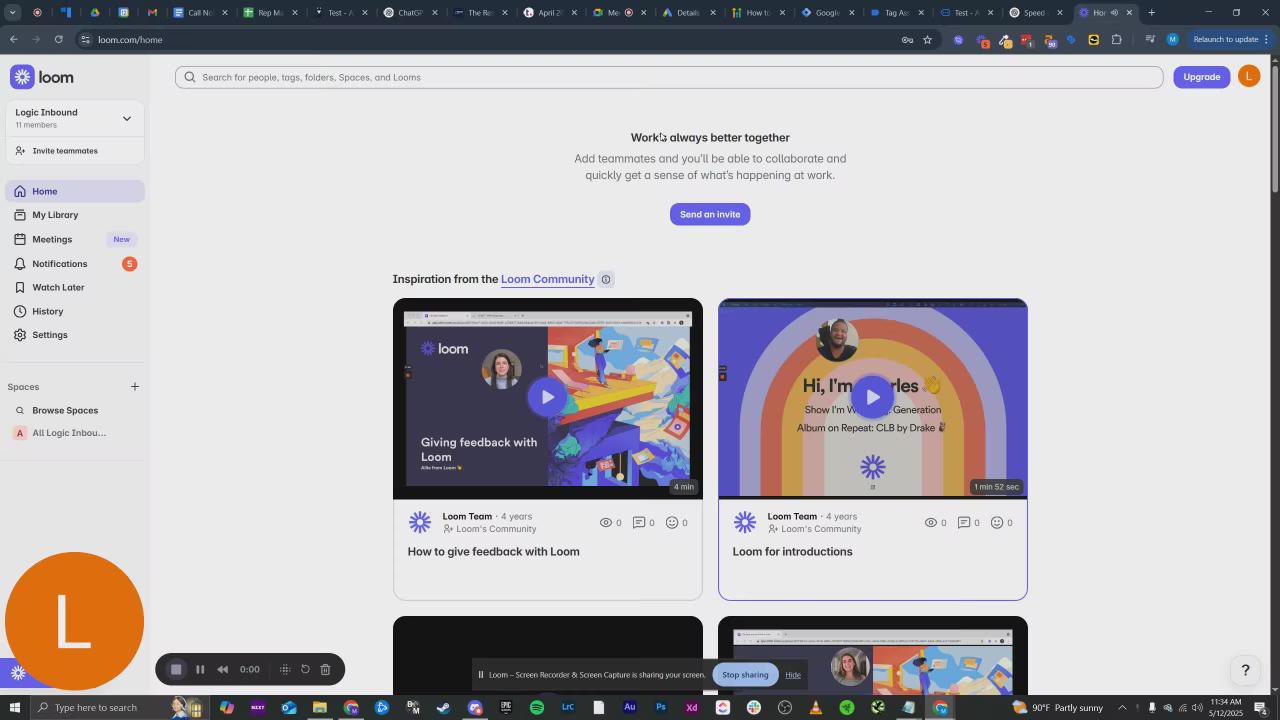Open Notifications with 5 badge

tap(75, 264)
